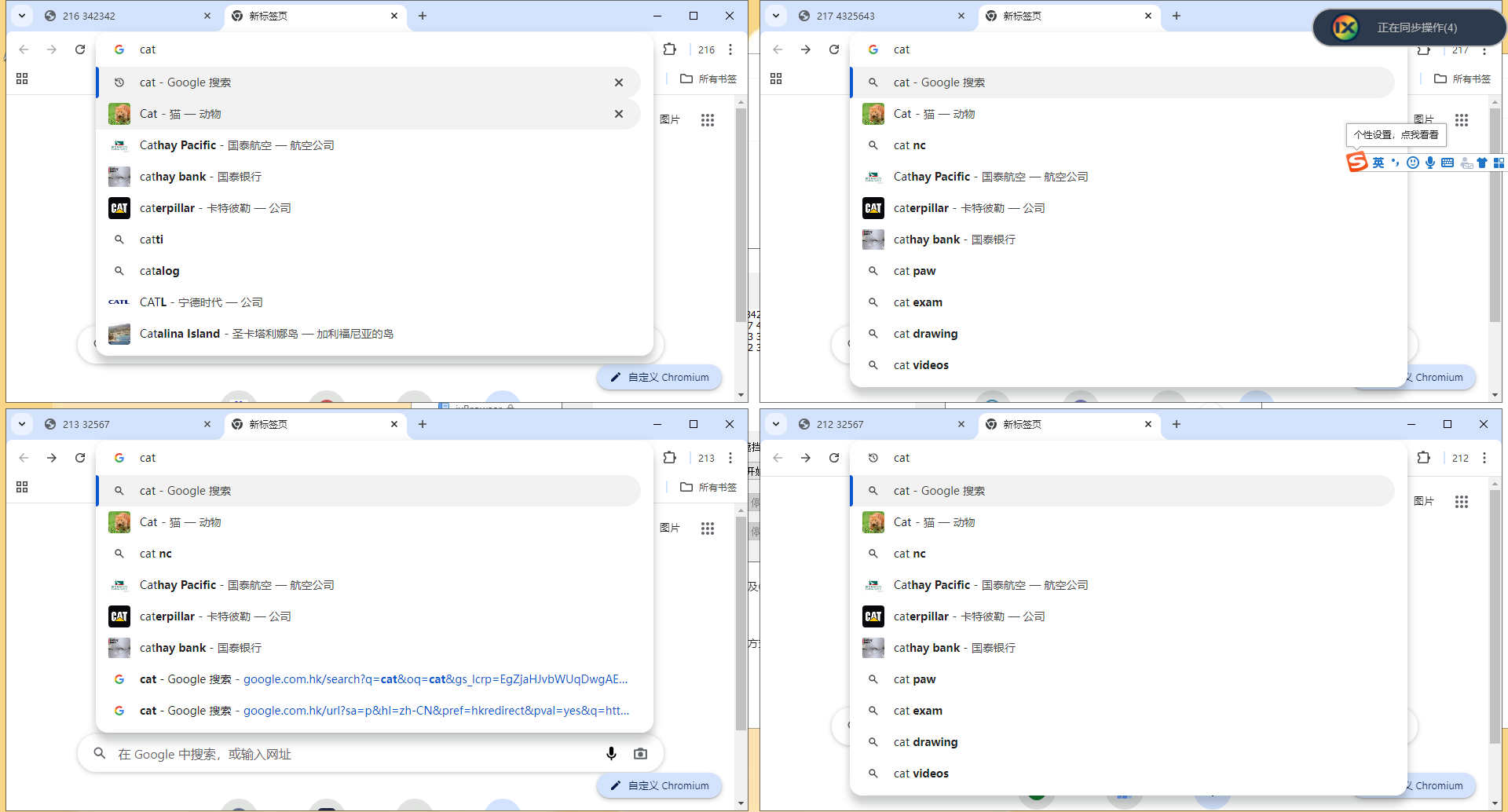Open 所有书签 folder in window 217
The image size is (1508, 812).
[x=1462, y=79]
